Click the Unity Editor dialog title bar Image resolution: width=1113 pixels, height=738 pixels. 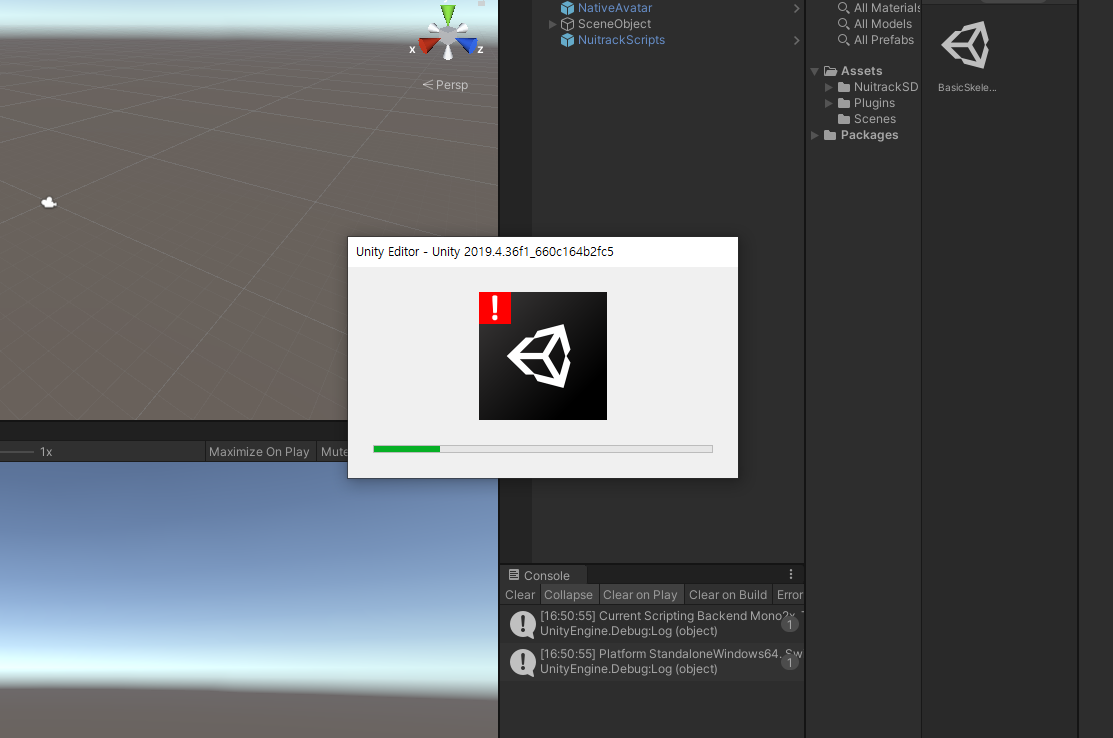(543, 252)
